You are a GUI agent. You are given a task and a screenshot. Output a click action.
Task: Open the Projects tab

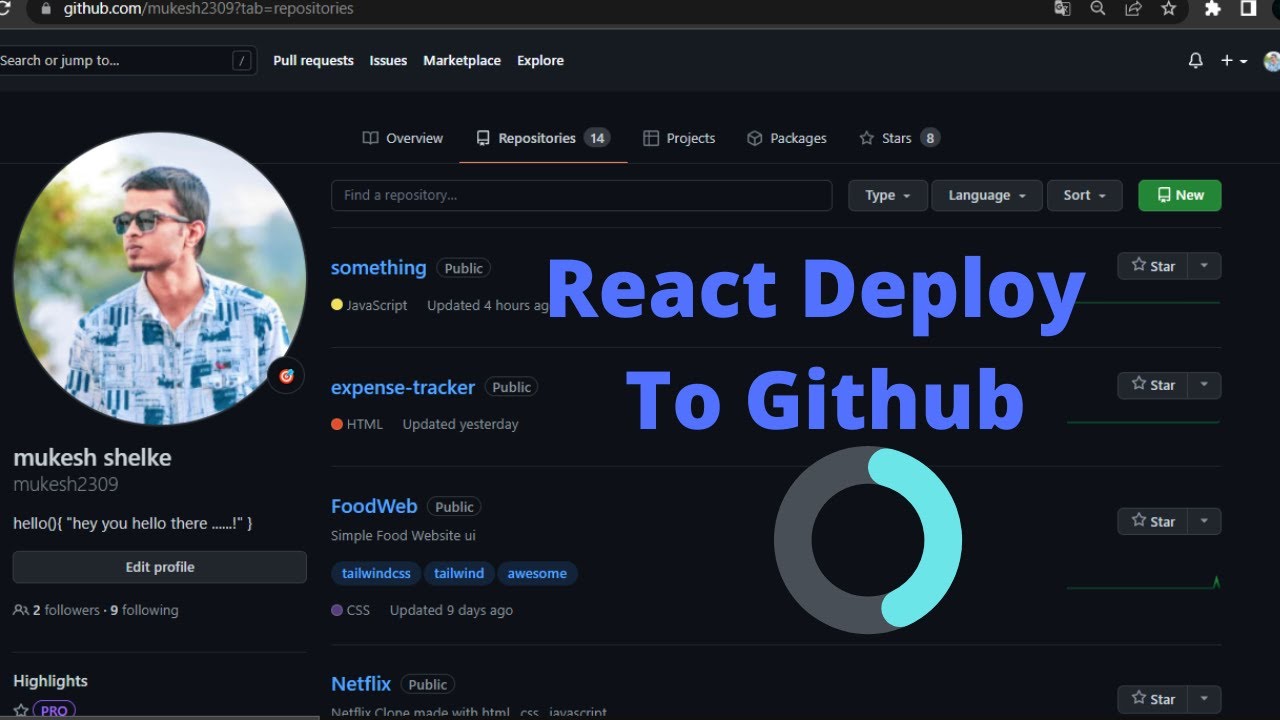click(x=679, y=138)
